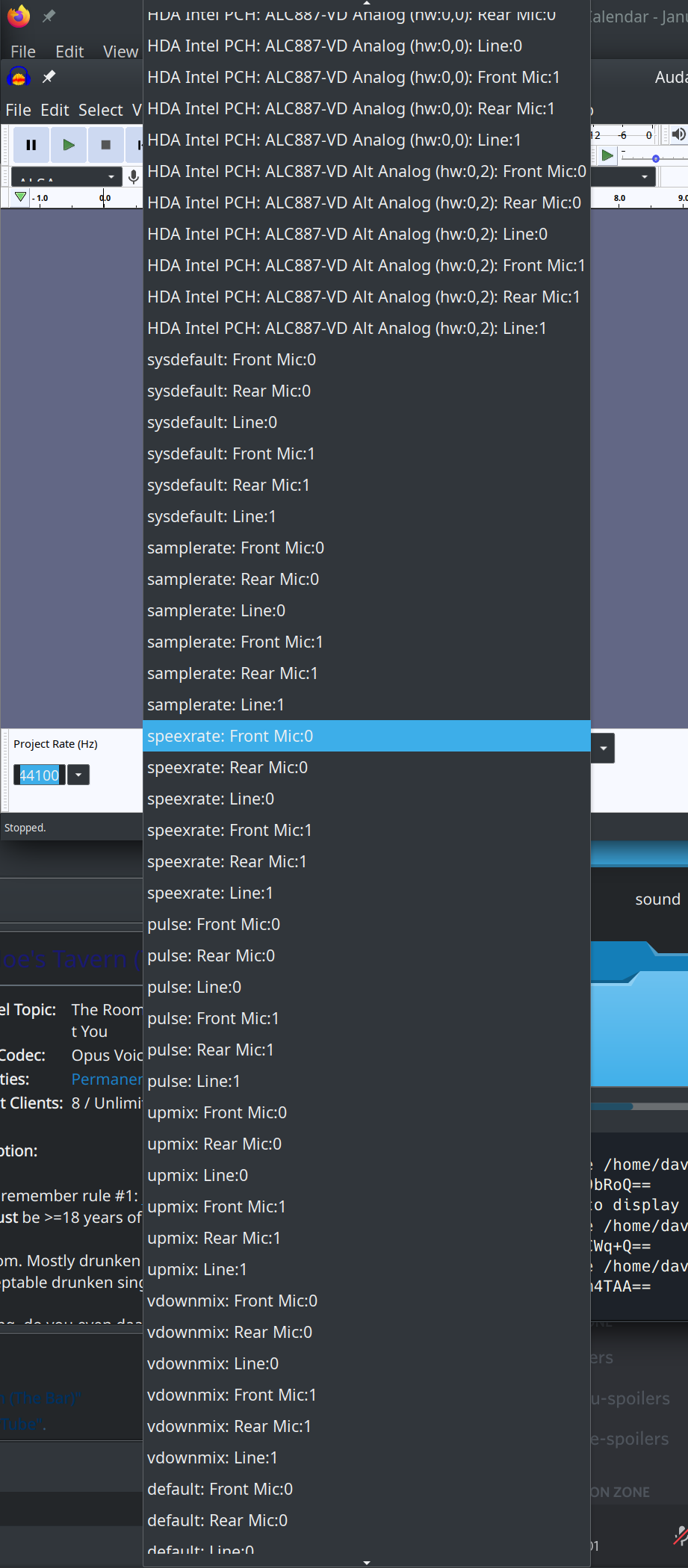Open the playback device dropdown arrow
688x1568 pixels.
pos(645,177)
